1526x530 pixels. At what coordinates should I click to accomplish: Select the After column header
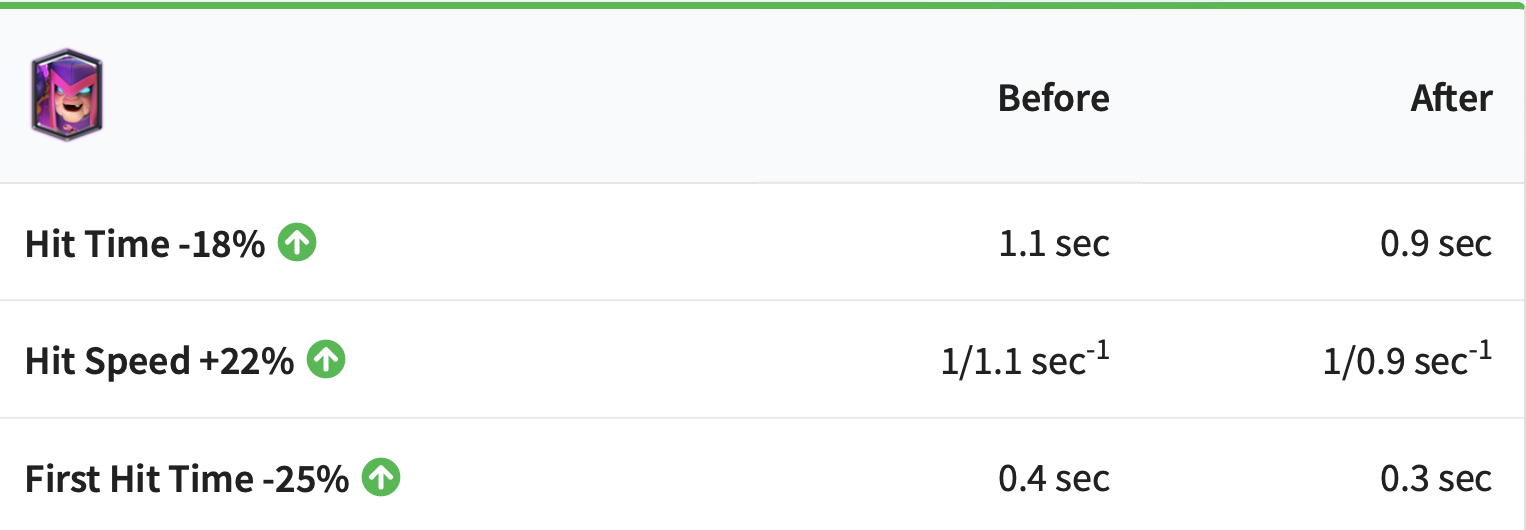coord(1451,98)
